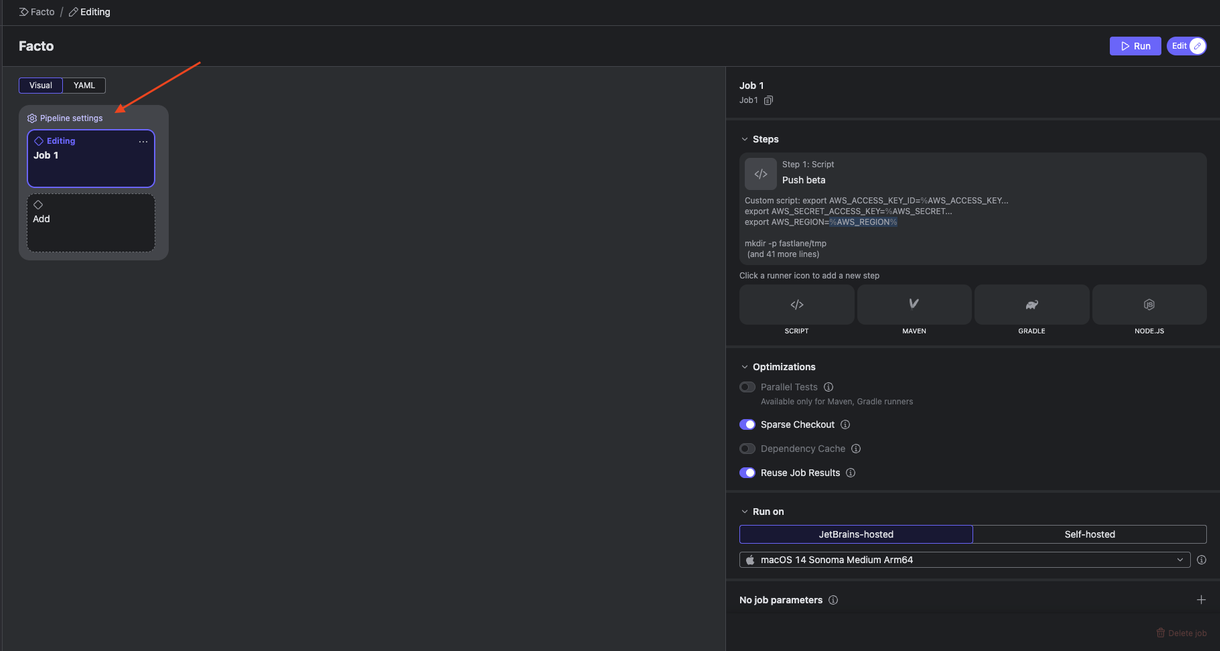
Task: Show info about Reuse Job Results
Action: click(x=851, y=473)
